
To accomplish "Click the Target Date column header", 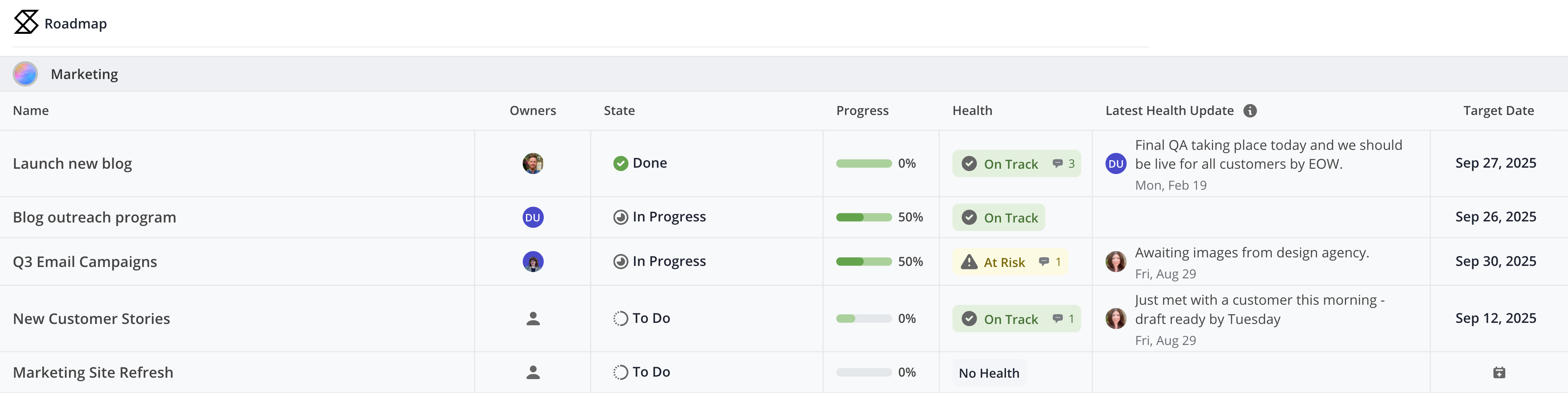I will click(1498, 111).
